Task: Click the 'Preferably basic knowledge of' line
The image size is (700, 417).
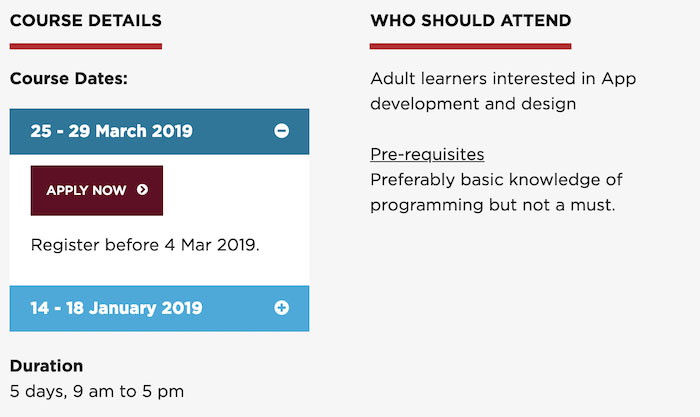Action: pyautogui.click(x=496, y=180)
